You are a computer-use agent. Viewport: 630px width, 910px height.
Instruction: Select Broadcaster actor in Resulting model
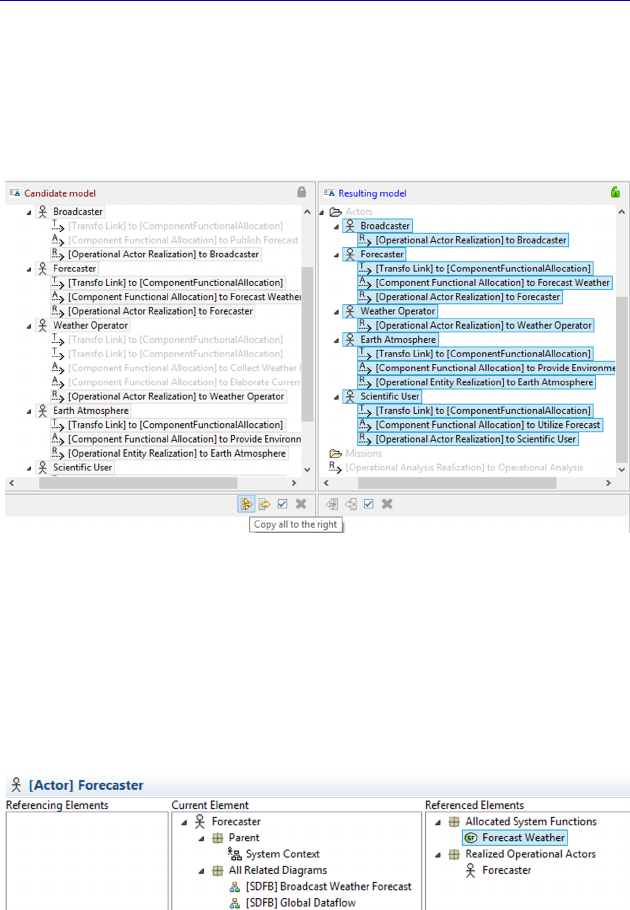385,226
